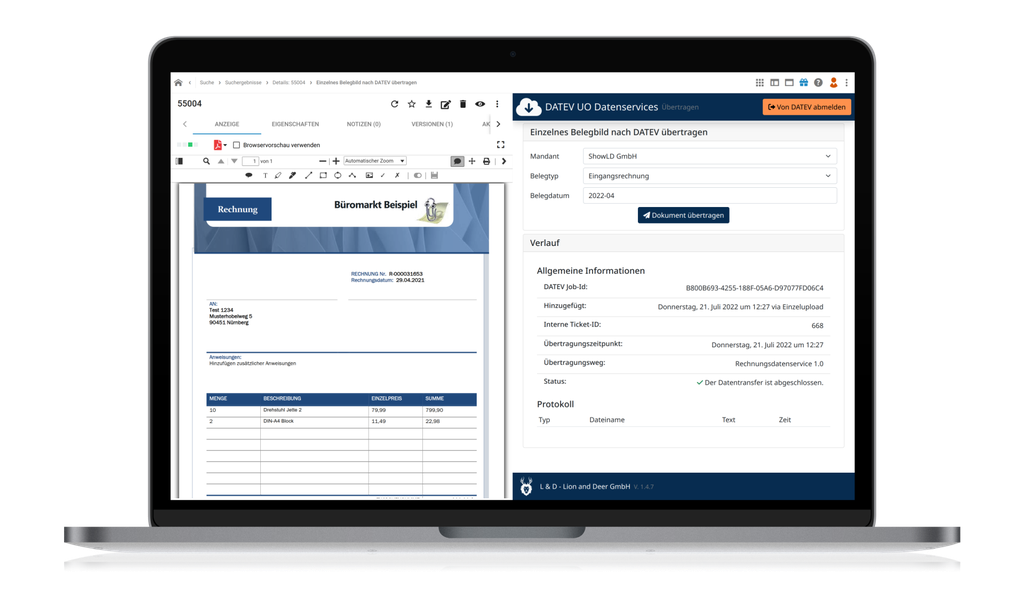The height and width of the screenshot is (589, 1024).
Task: Open top-right three-dot menu
Action: pos(846,82)
